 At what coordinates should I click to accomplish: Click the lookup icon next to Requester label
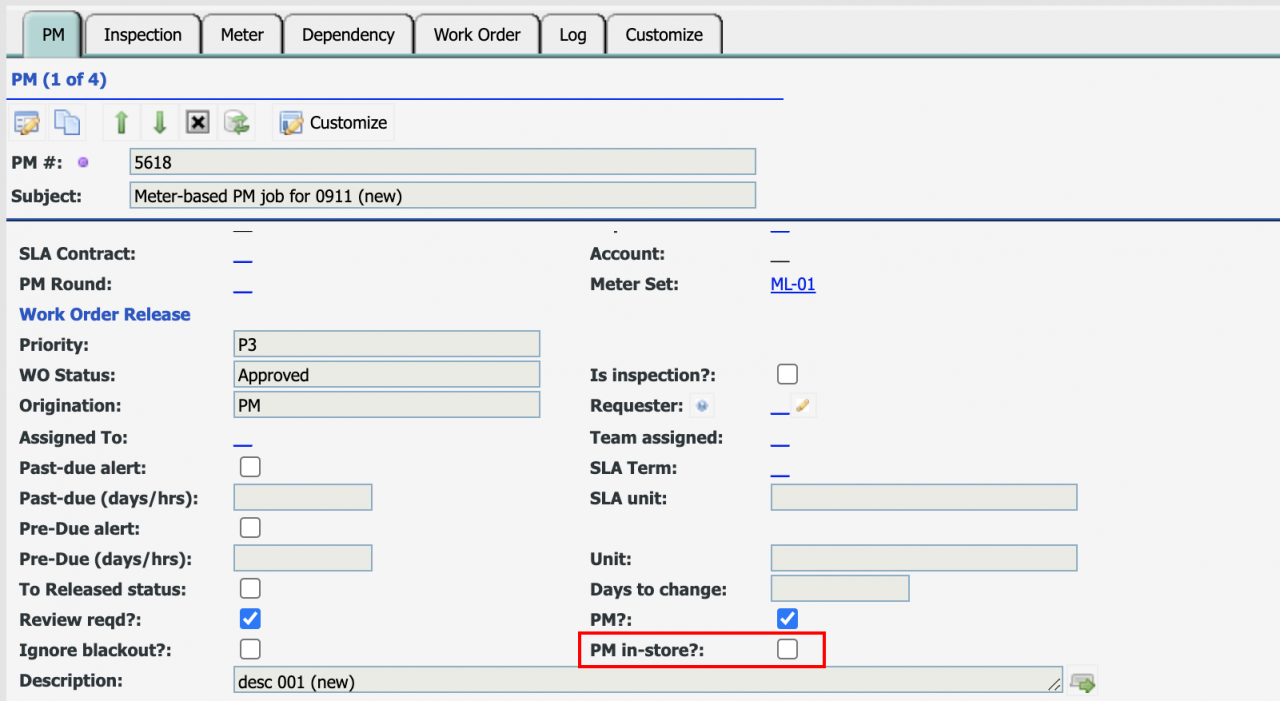[702, 406]
